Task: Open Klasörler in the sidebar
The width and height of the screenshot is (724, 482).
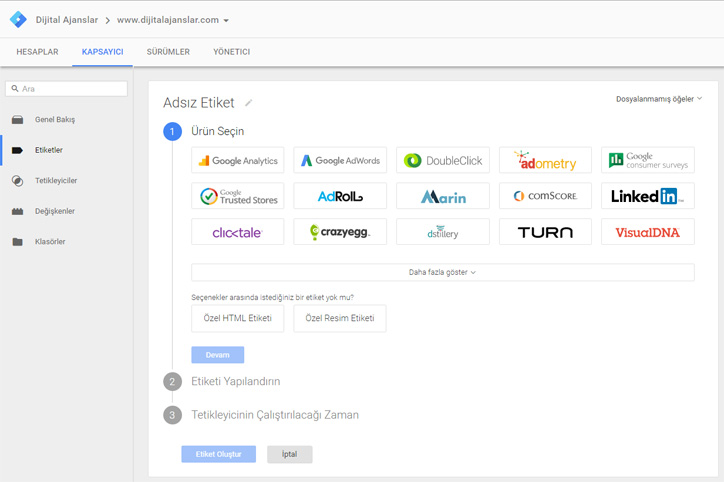Action: (x=50, y=241)
